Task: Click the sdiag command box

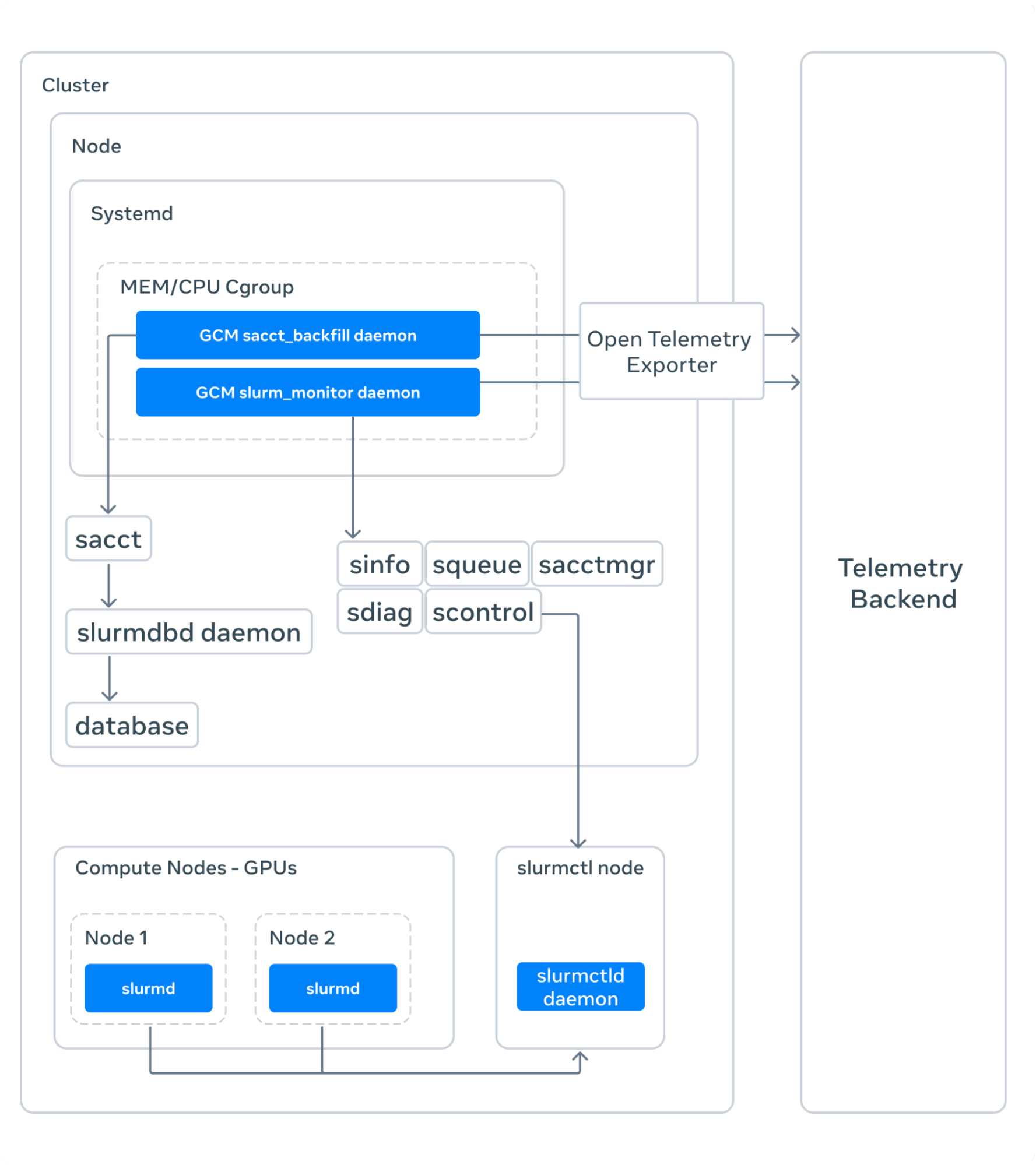Action: pos(380,612)
